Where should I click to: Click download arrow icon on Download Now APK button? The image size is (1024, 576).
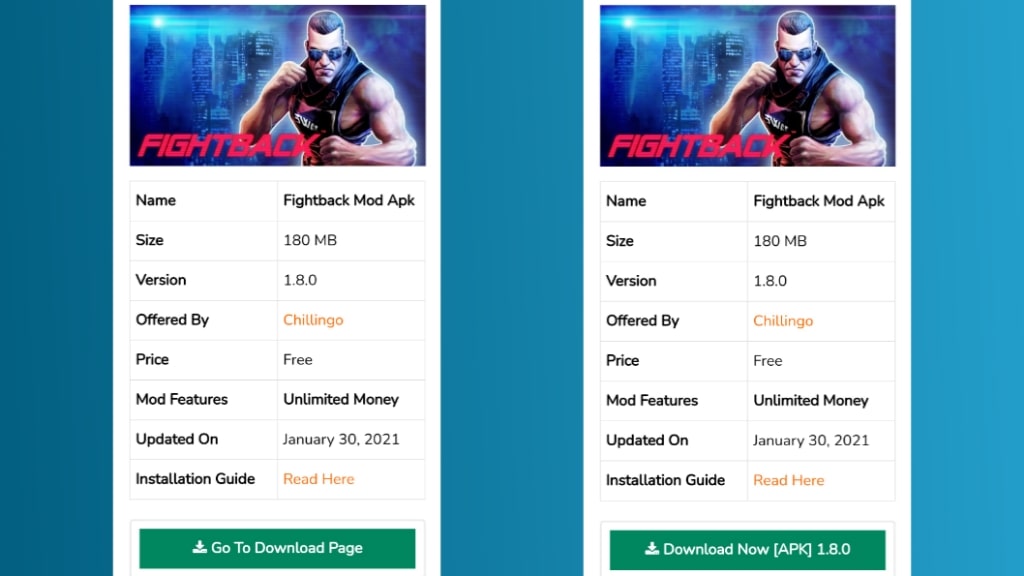[652, 549]
